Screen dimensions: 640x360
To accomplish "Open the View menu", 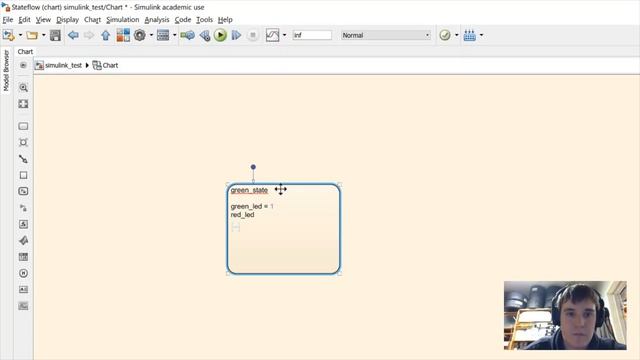I will tap(43, 20).
